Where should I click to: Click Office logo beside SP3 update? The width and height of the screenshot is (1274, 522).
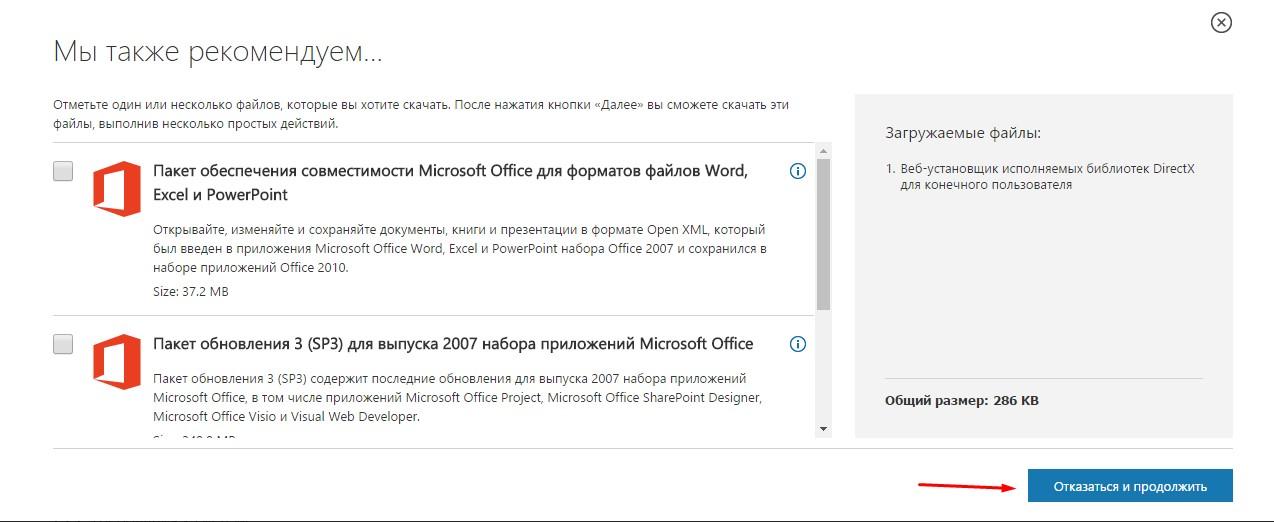(x=116, y=361)
